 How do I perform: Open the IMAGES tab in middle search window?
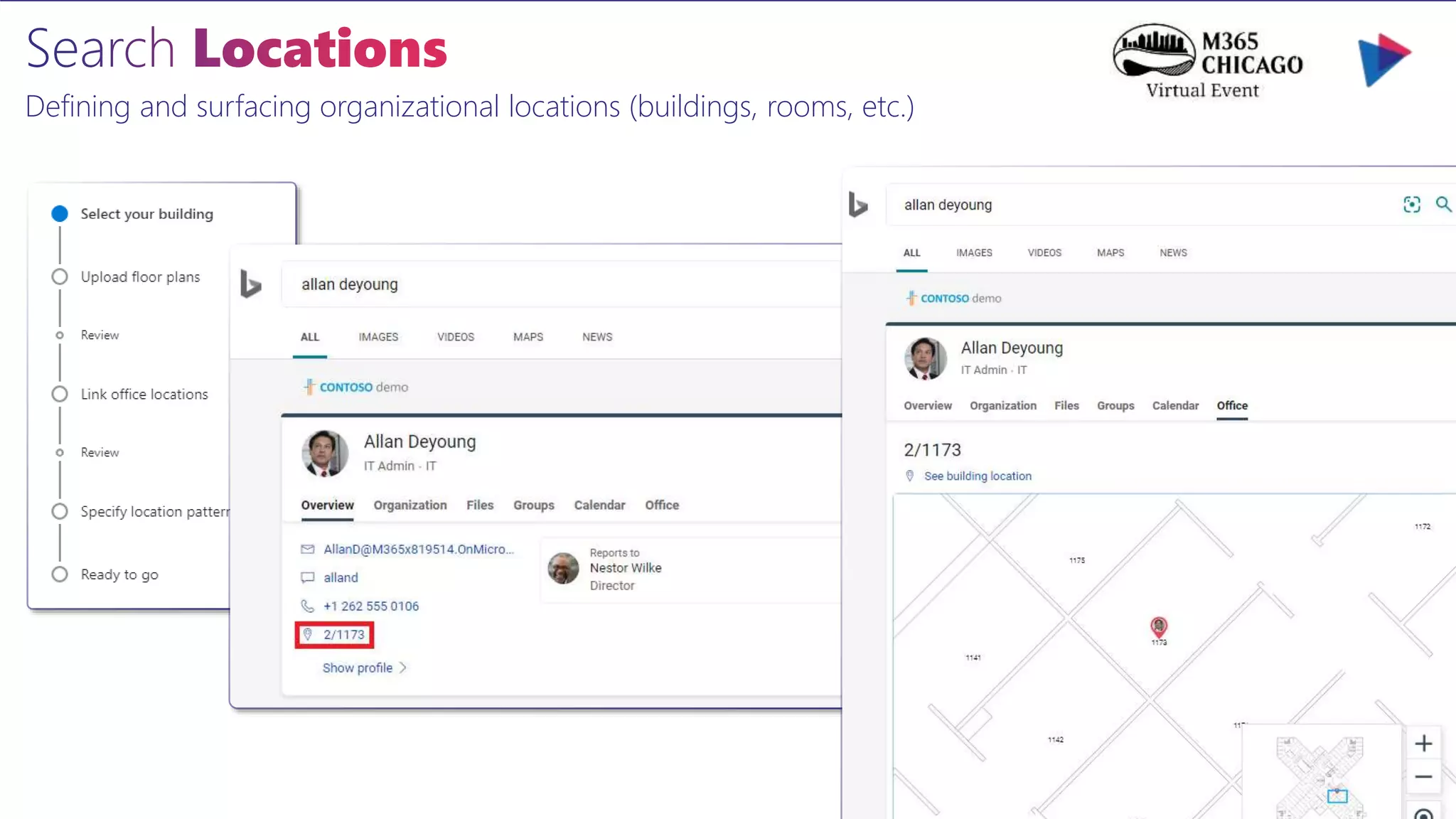378,337
